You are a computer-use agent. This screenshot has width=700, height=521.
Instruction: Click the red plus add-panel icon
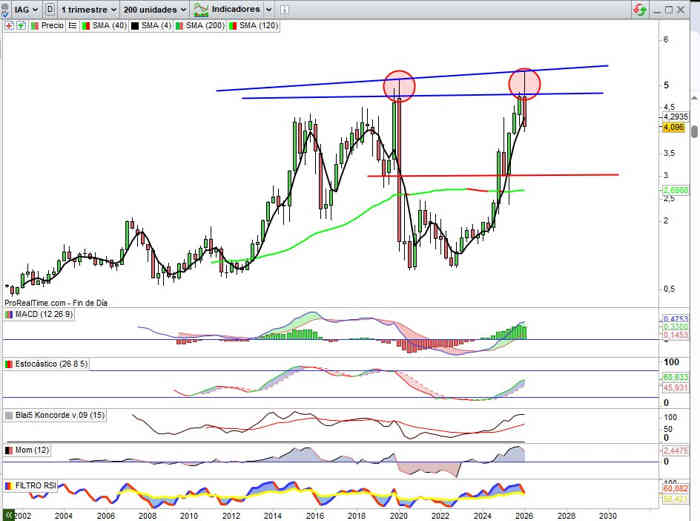tap(9, 25)
